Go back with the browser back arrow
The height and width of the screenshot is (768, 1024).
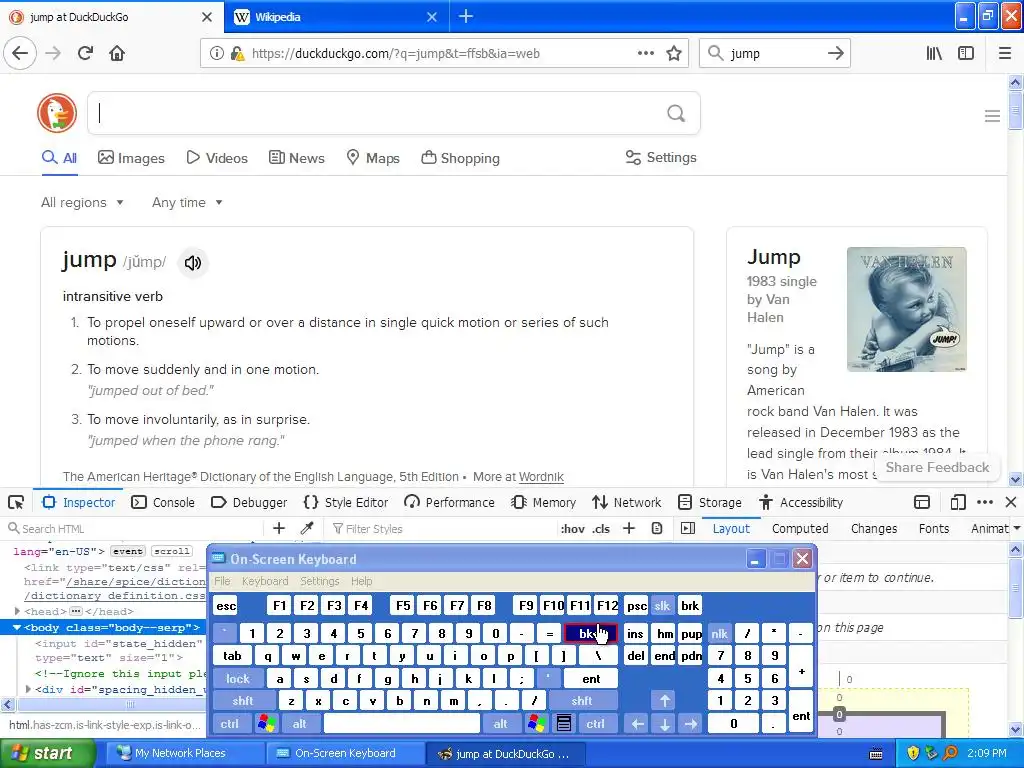(x=20, y=54)
